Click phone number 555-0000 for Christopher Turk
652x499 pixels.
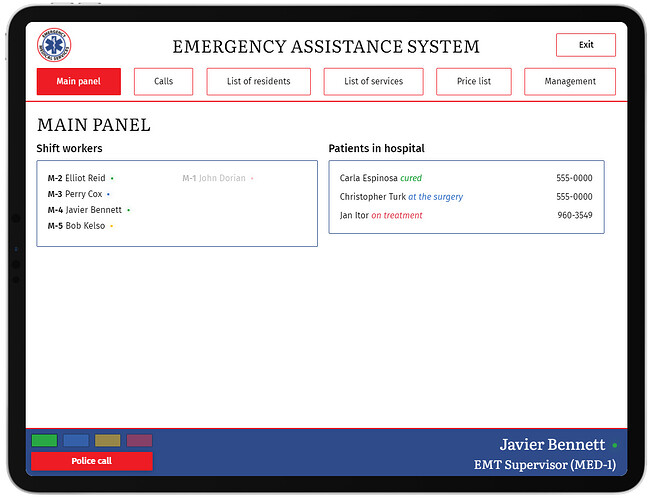point(574,197)
